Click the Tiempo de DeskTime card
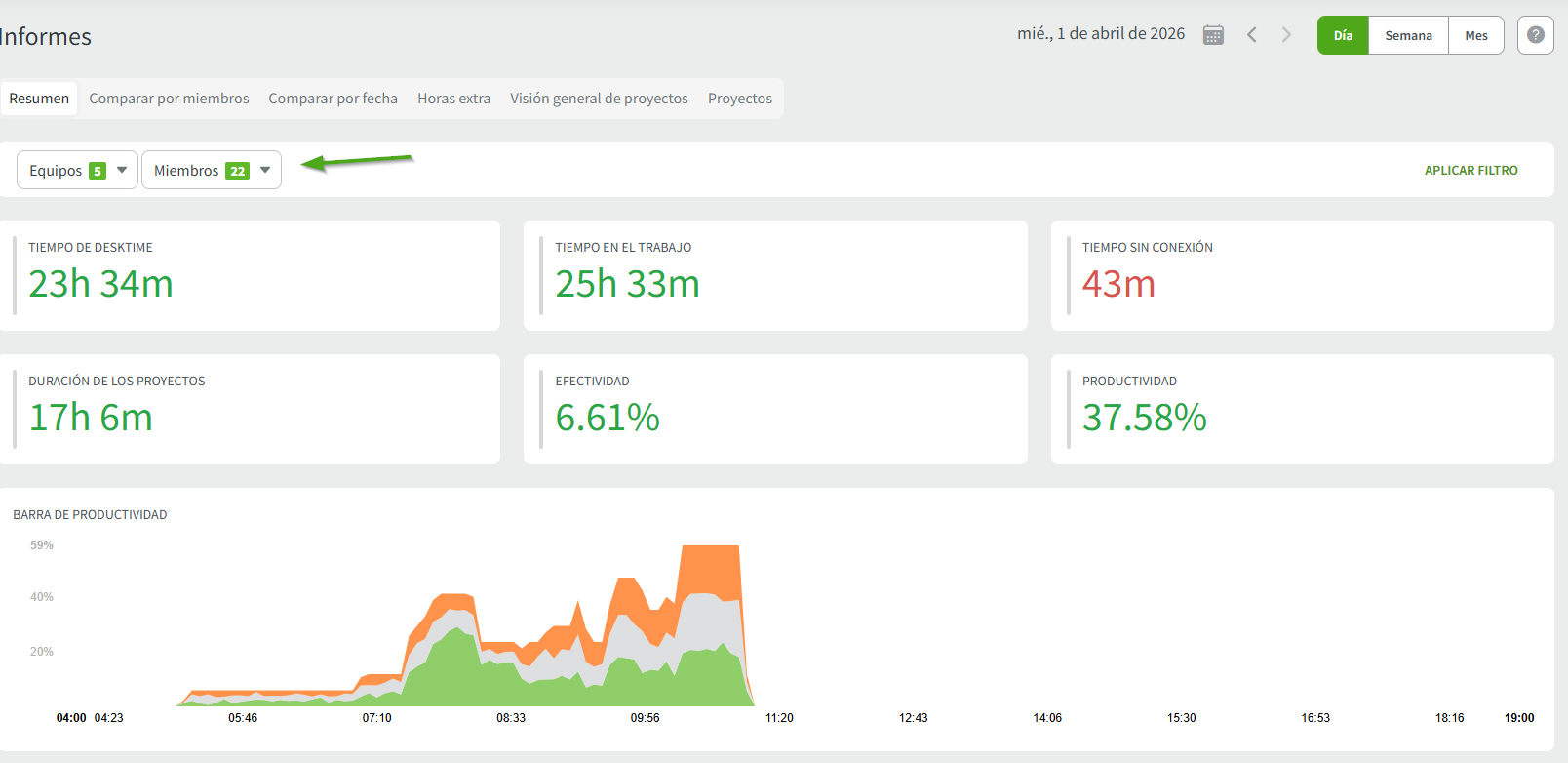The image size is (1568, 763). click(x=250, y=275)
